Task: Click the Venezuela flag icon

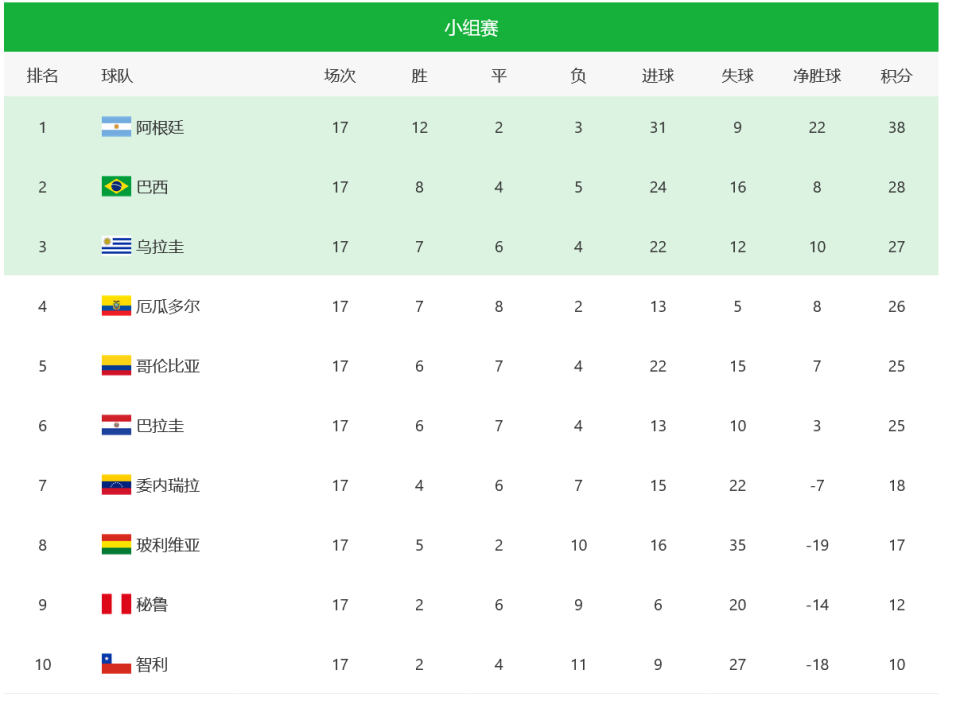Action: [x=116, y=485]
